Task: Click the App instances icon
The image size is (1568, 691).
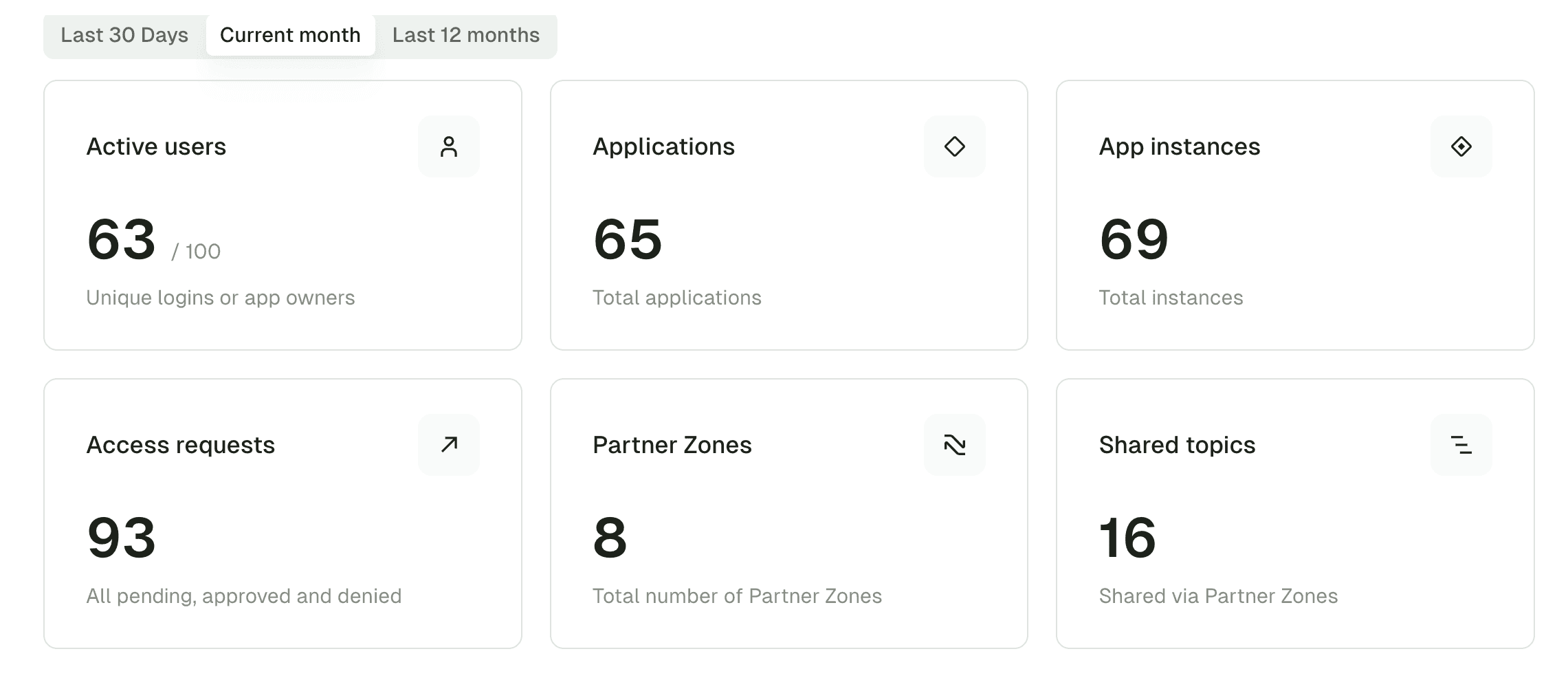Action: click(x=1461, y=146)
